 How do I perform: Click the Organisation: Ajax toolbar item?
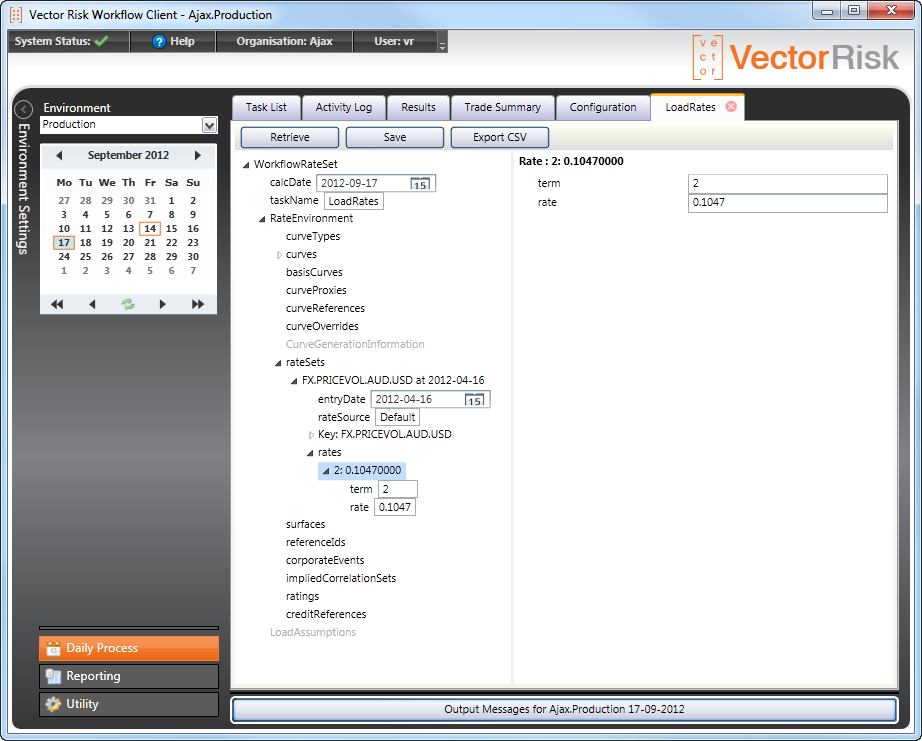(x=285, y=42)
